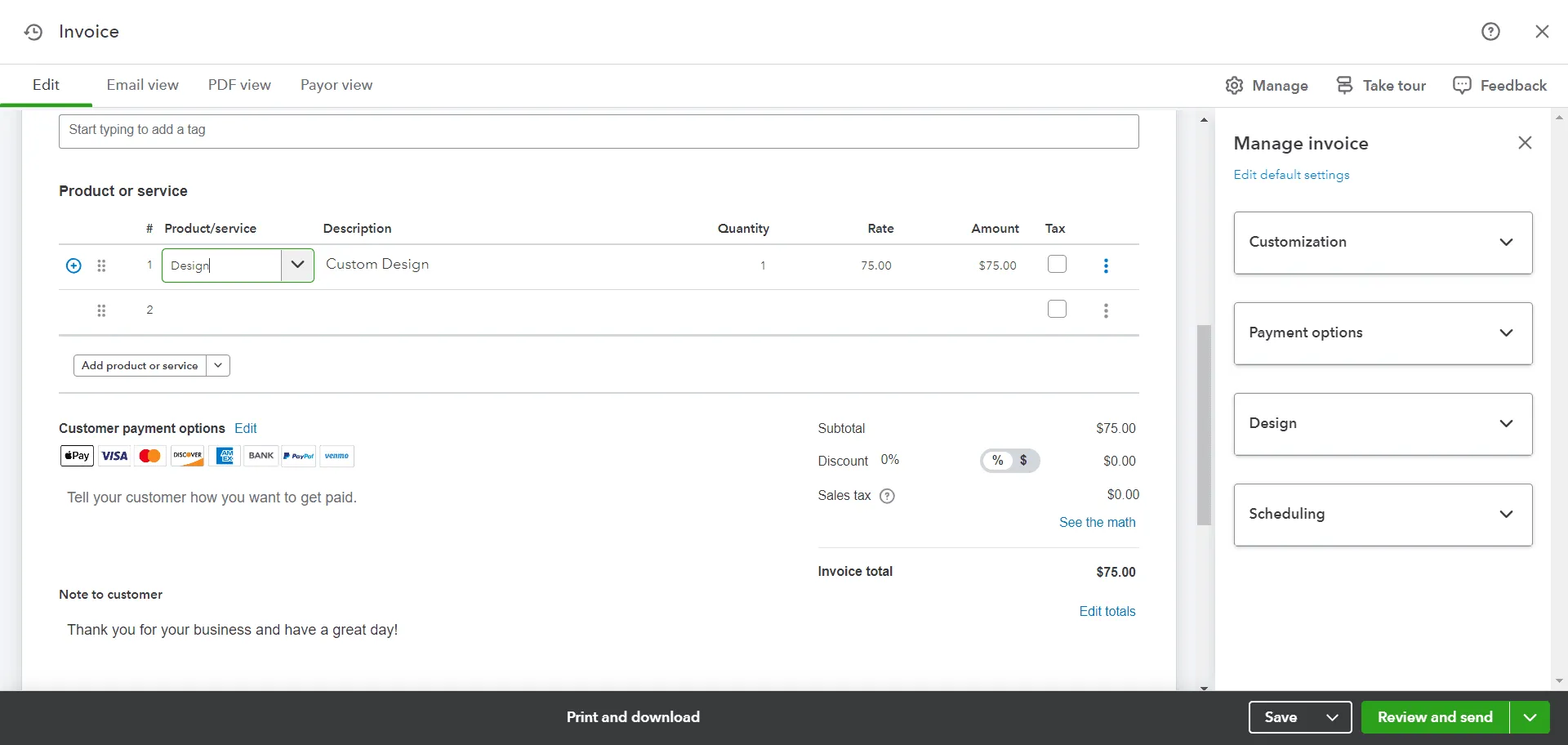
Task: Select the PayPal payment icon
Action: click(298, 456)
